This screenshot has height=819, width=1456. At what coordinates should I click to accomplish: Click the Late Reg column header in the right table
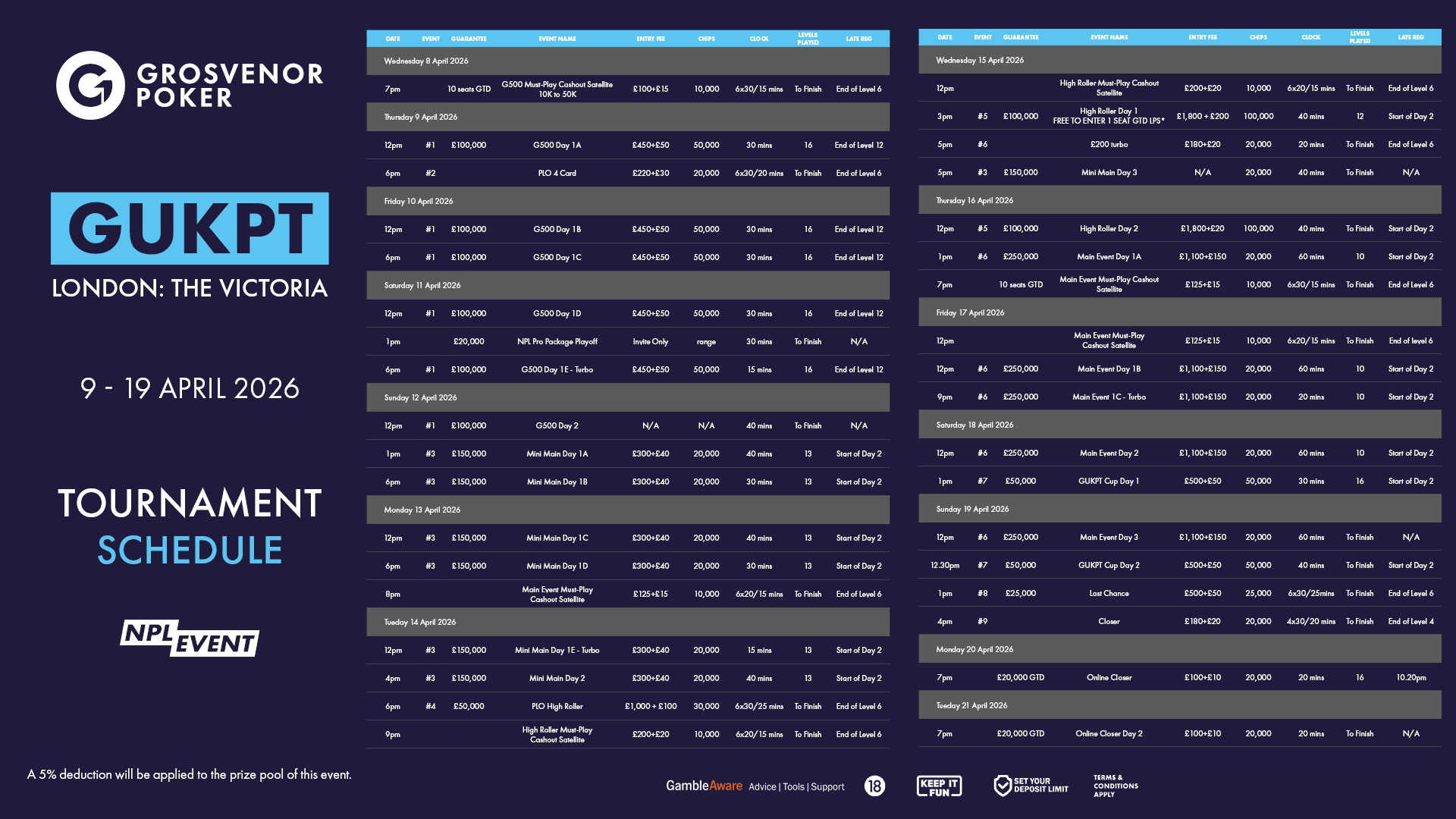pyautogui.click(x=1410, y=37)
